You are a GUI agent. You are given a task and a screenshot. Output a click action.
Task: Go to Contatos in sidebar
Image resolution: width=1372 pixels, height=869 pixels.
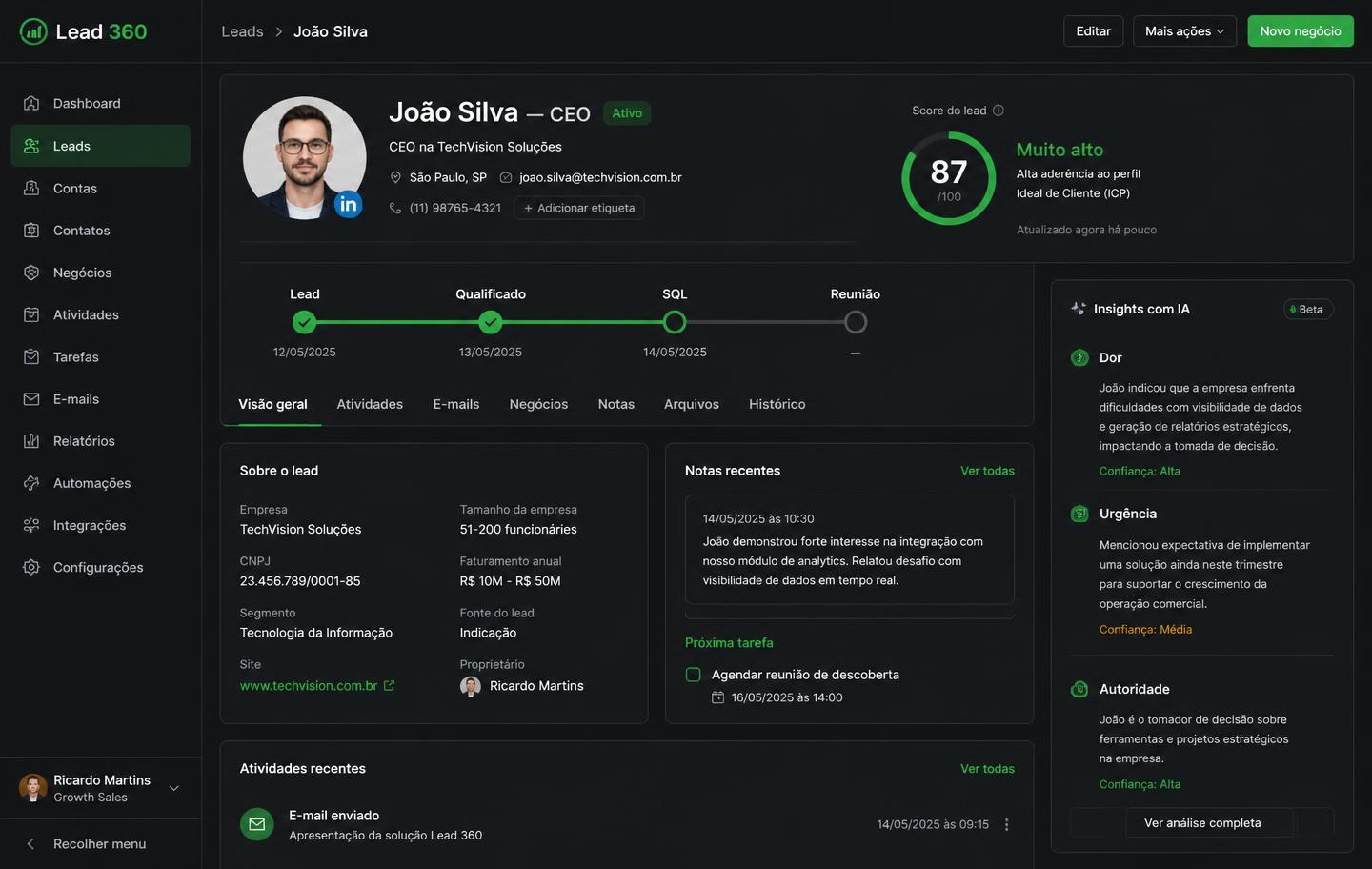(100, 230)
